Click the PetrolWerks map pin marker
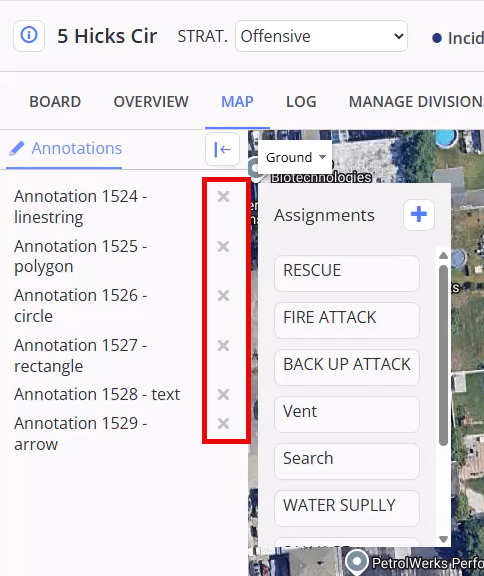This screenshot has width=484, height=576. [357, 561]
